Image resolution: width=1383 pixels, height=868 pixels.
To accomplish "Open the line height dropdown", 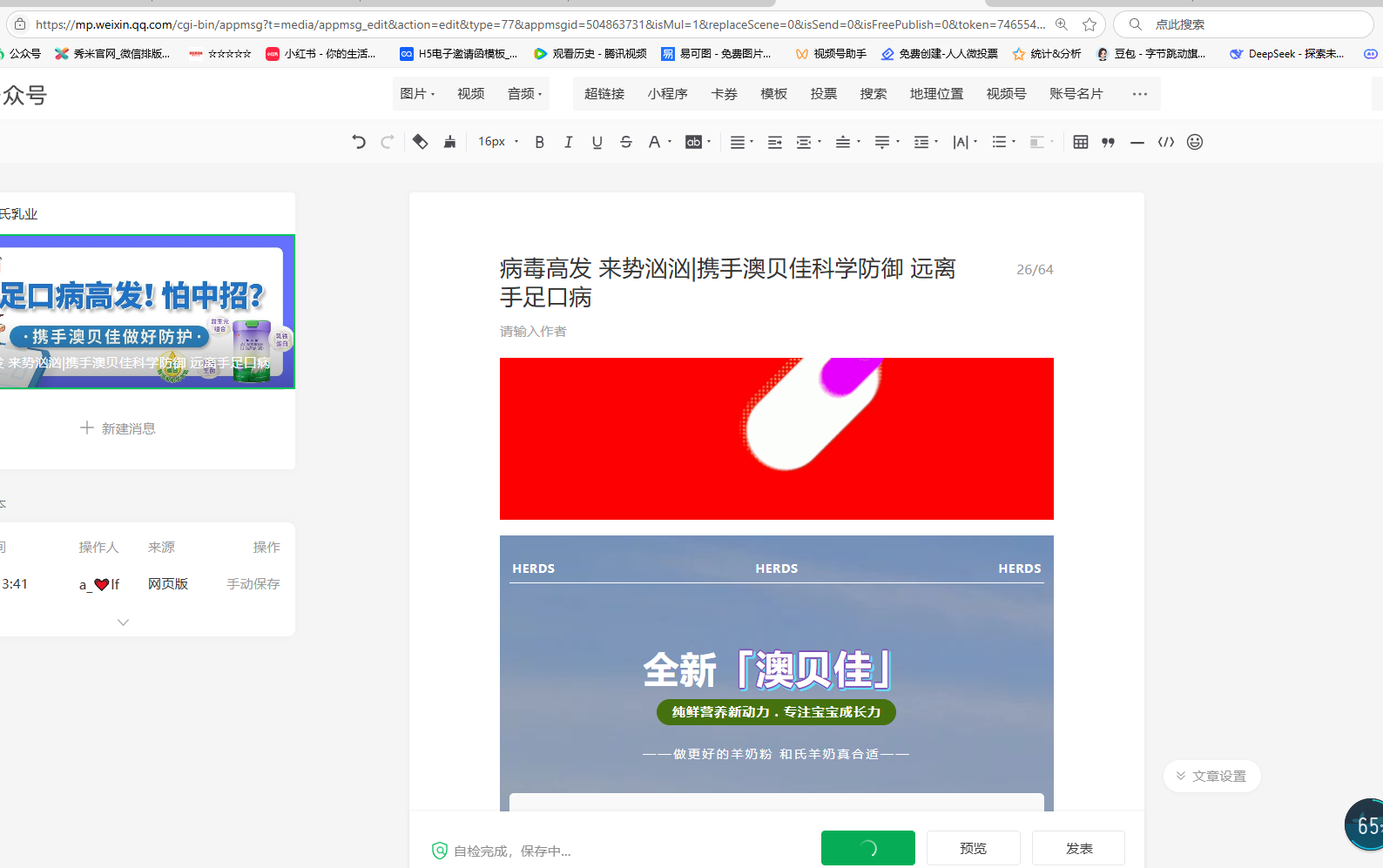I will tap(925, 142).
